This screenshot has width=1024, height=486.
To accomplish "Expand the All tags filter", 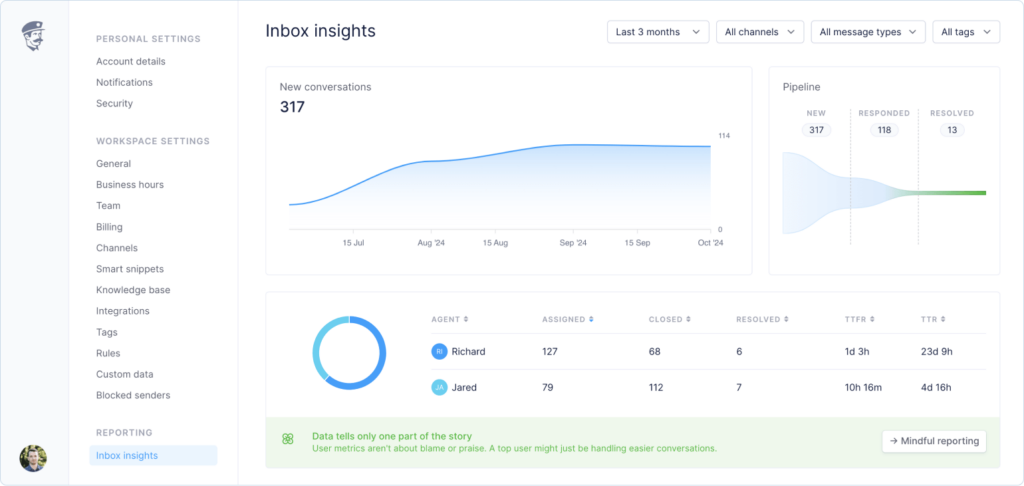I will 965,32.
